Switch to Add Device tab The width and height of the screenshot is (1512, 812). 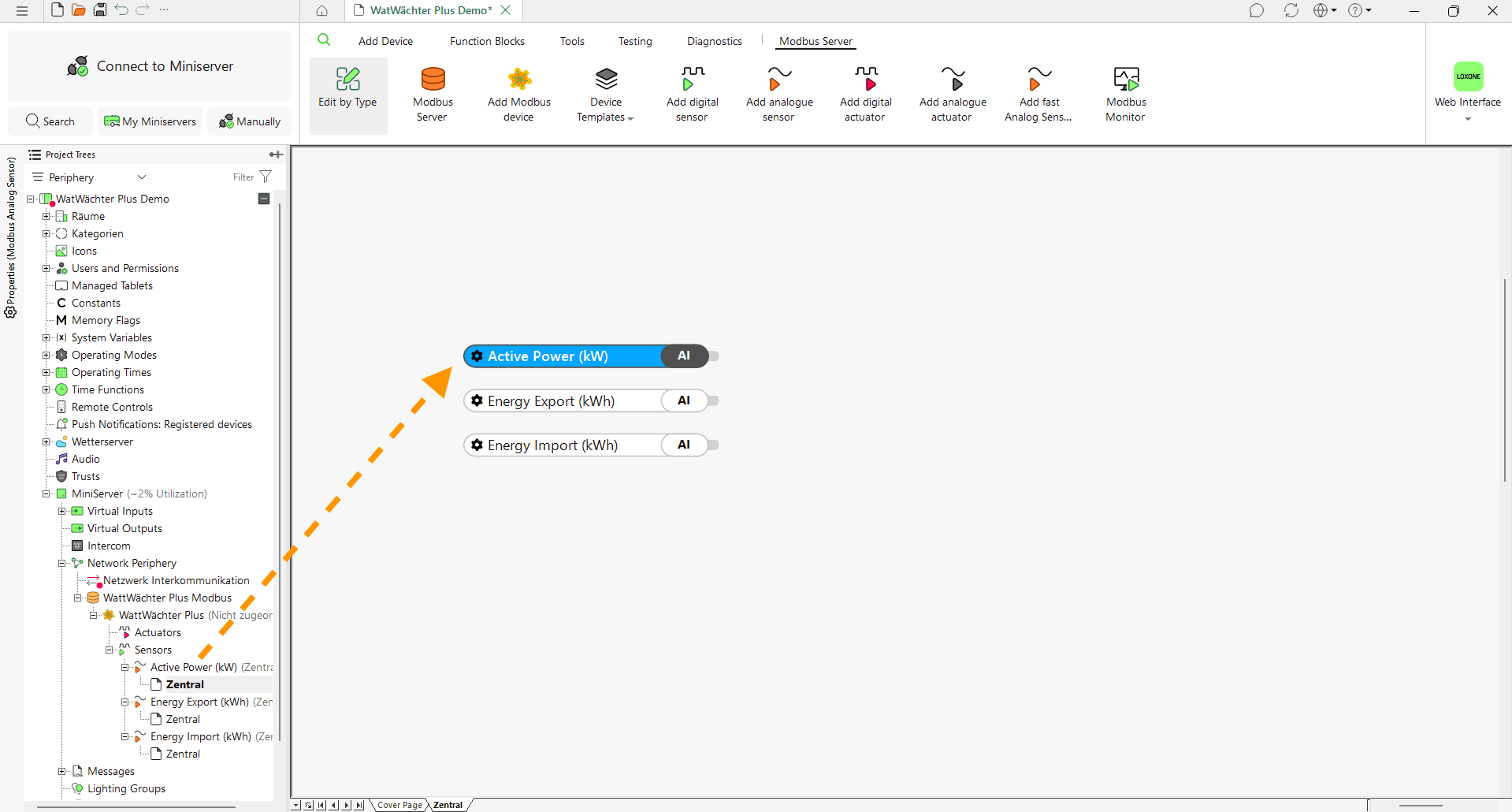pyautogui.click(x=385, y=41)
